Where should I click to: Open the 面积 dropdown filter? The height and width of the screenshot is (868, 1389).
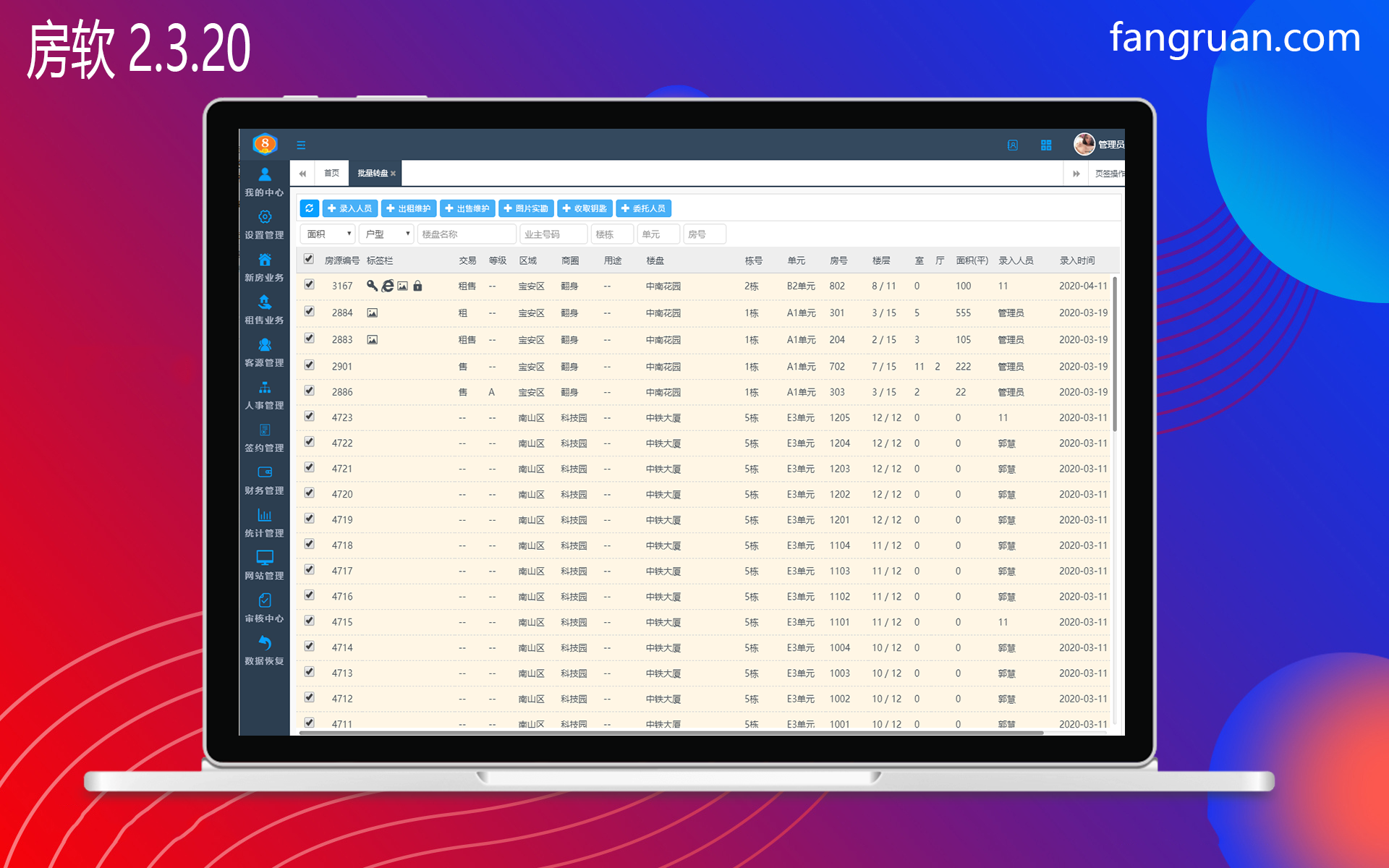328,234
